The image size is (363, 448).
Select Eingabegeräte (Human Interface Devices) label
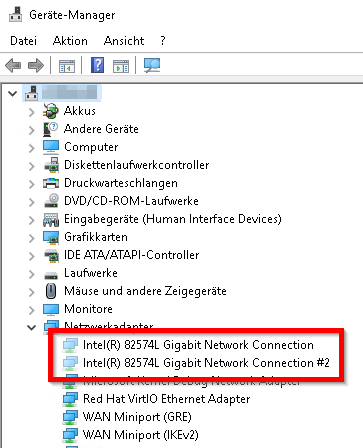click(x=173, y=219)
